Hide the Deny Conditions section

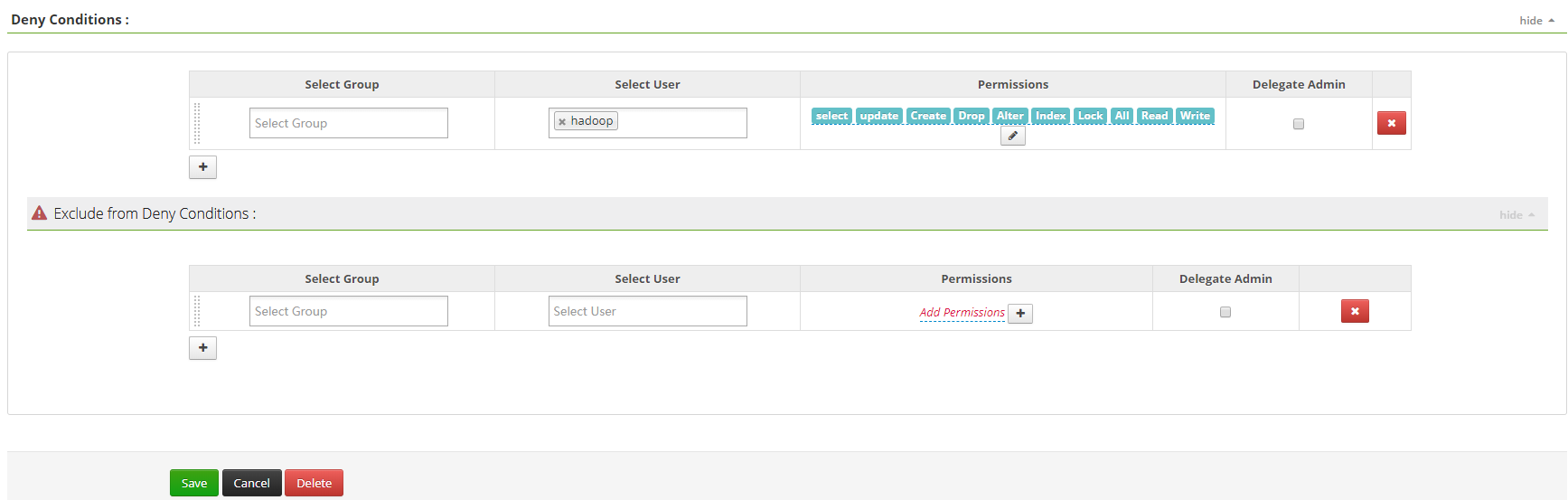(x=1536, y=20)
